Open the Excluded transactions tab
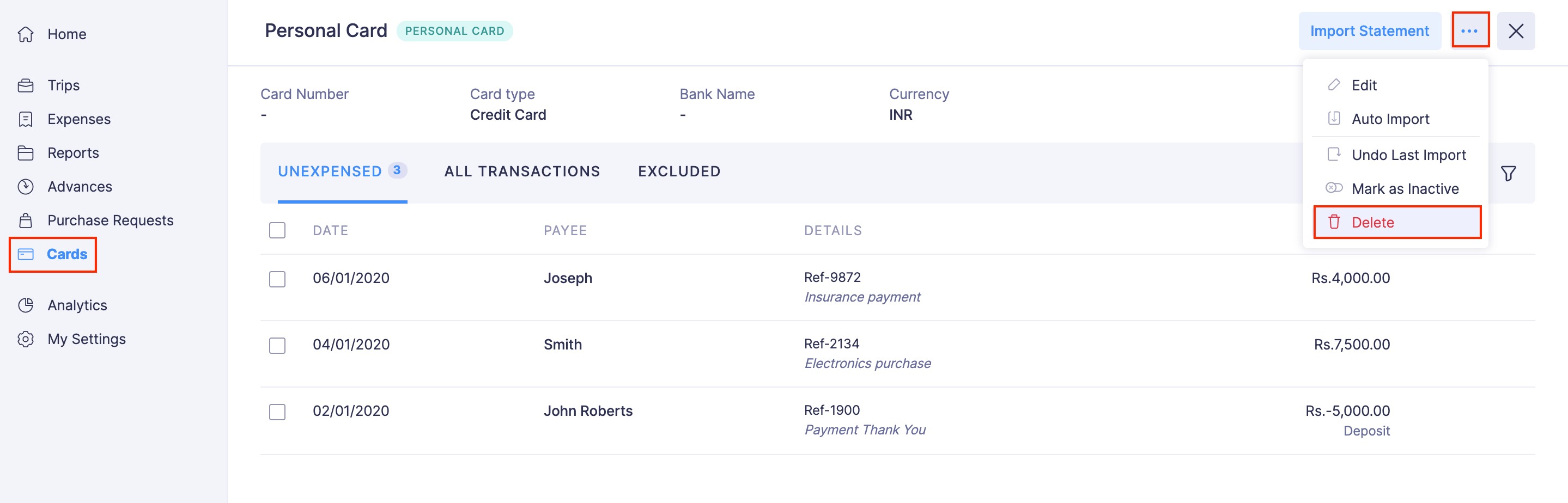The width and height of the screenshot is (1568, 503). pos(679,171)
